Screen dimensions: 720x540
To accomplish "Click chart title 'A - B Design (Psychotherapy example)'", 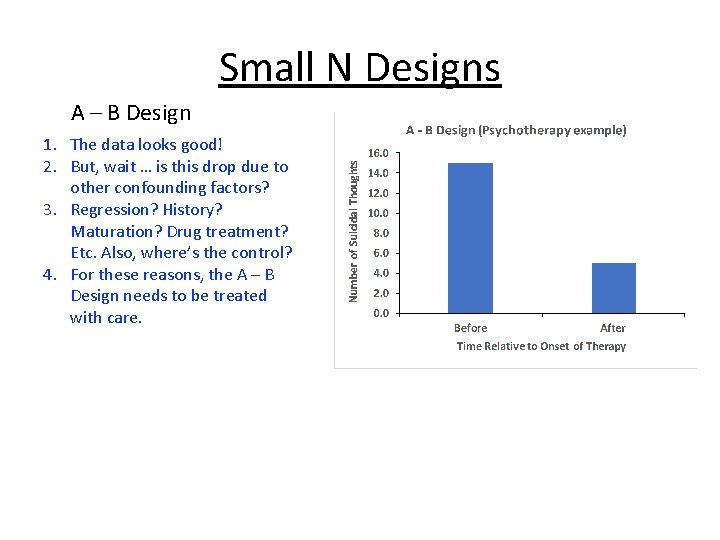I will pos(516,130).
